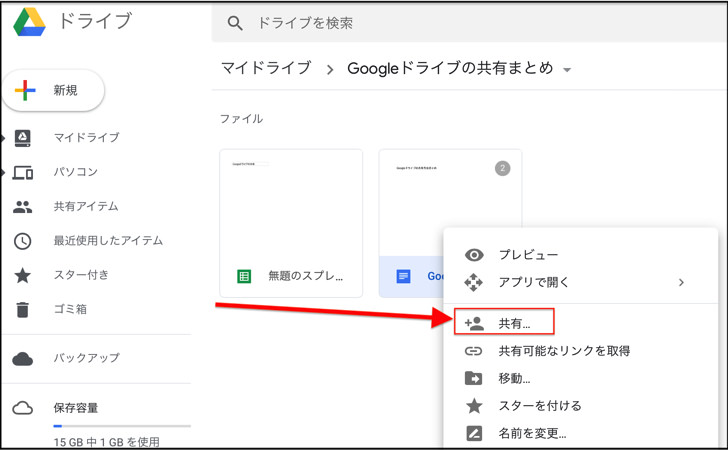Click the multicolor plus icon
This screenshot has width=728, height=450.
coord(25,90)
